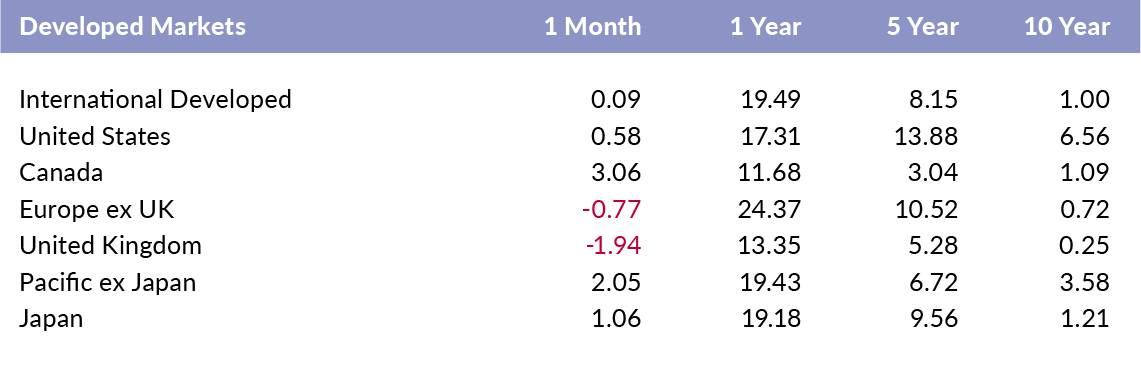This screenshot has height=389, width=1141.
Task: Select the 1 Month column header
Action: pyautogui.click(x=593, y=27)
